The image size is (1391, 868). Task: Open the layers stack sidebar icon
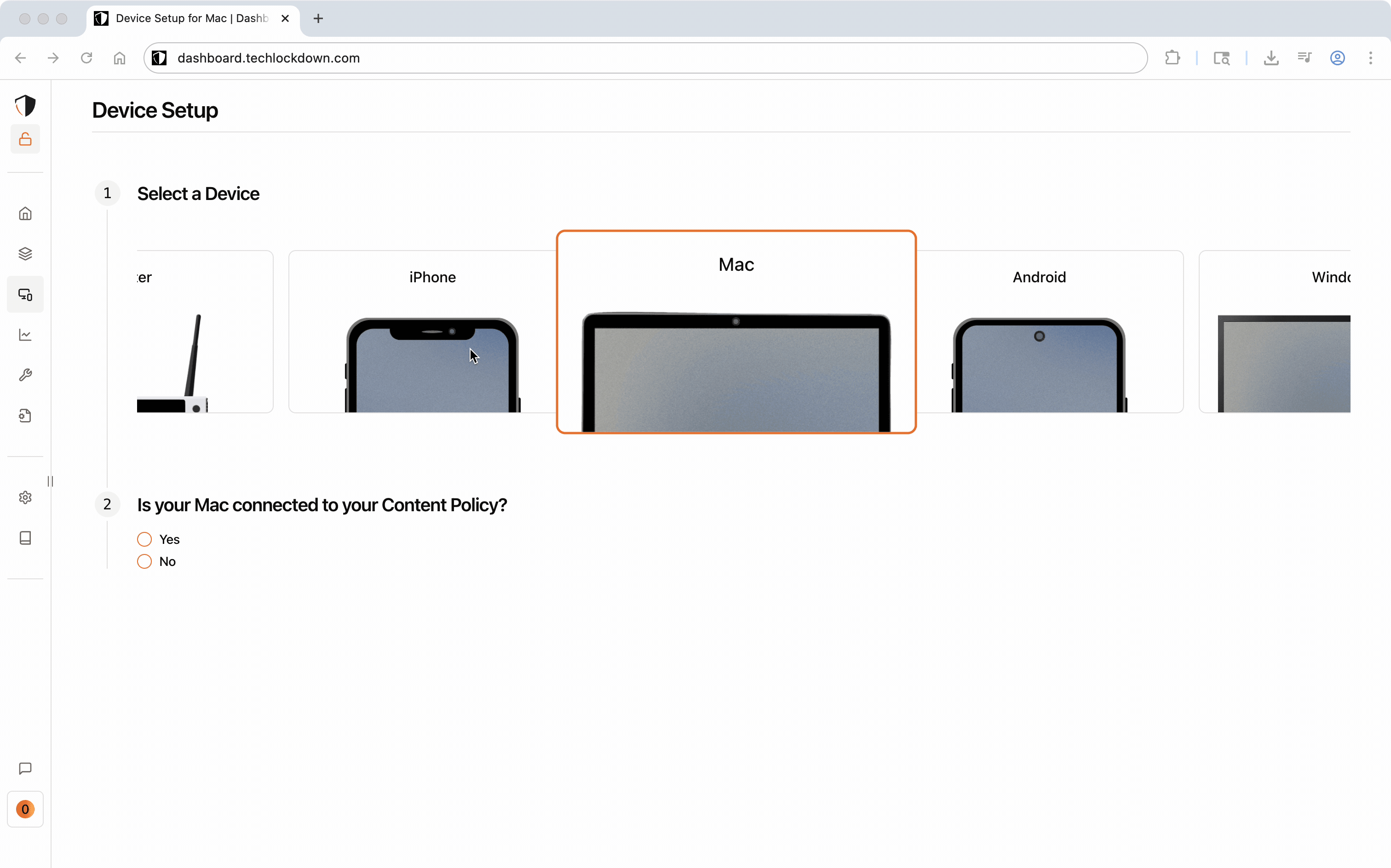(x=25, y=254)
